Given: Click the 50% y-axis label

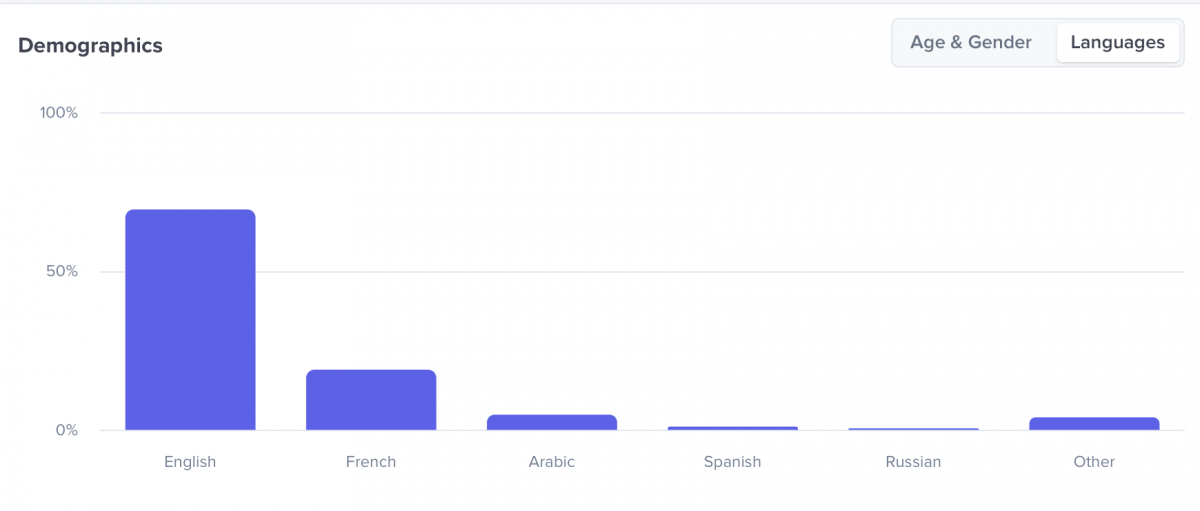Looking at the screenshot, I should pos(62,272).
